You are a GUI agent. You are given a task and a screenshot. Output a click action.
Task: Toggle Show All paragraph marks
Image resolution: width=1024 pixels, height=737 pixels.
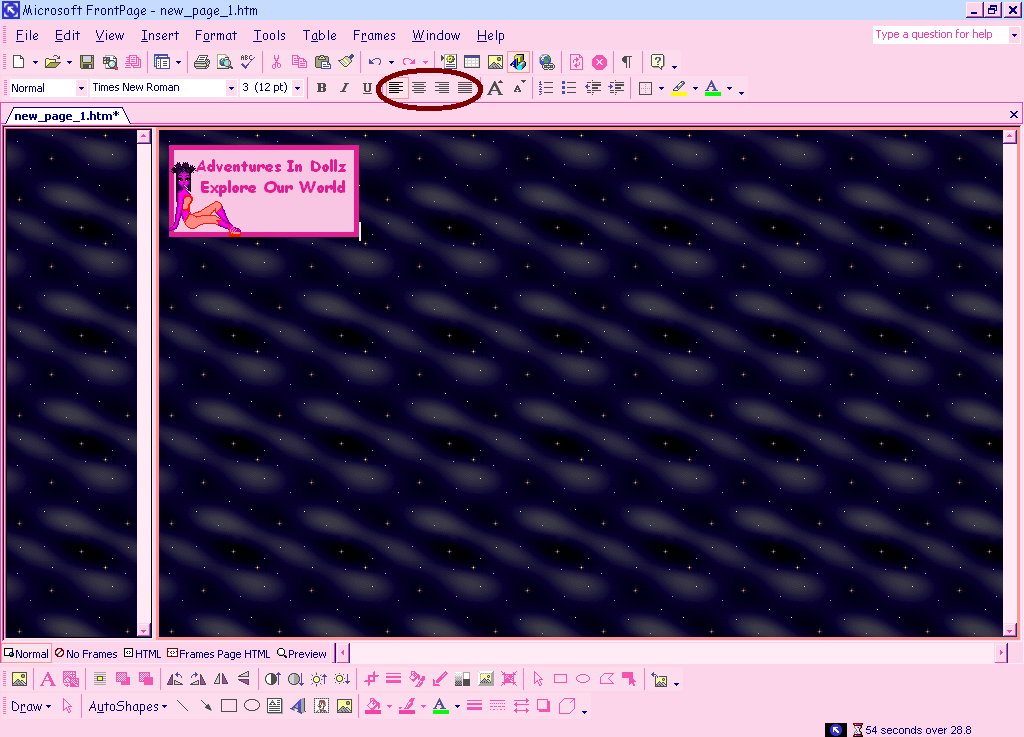click(627, 62)
